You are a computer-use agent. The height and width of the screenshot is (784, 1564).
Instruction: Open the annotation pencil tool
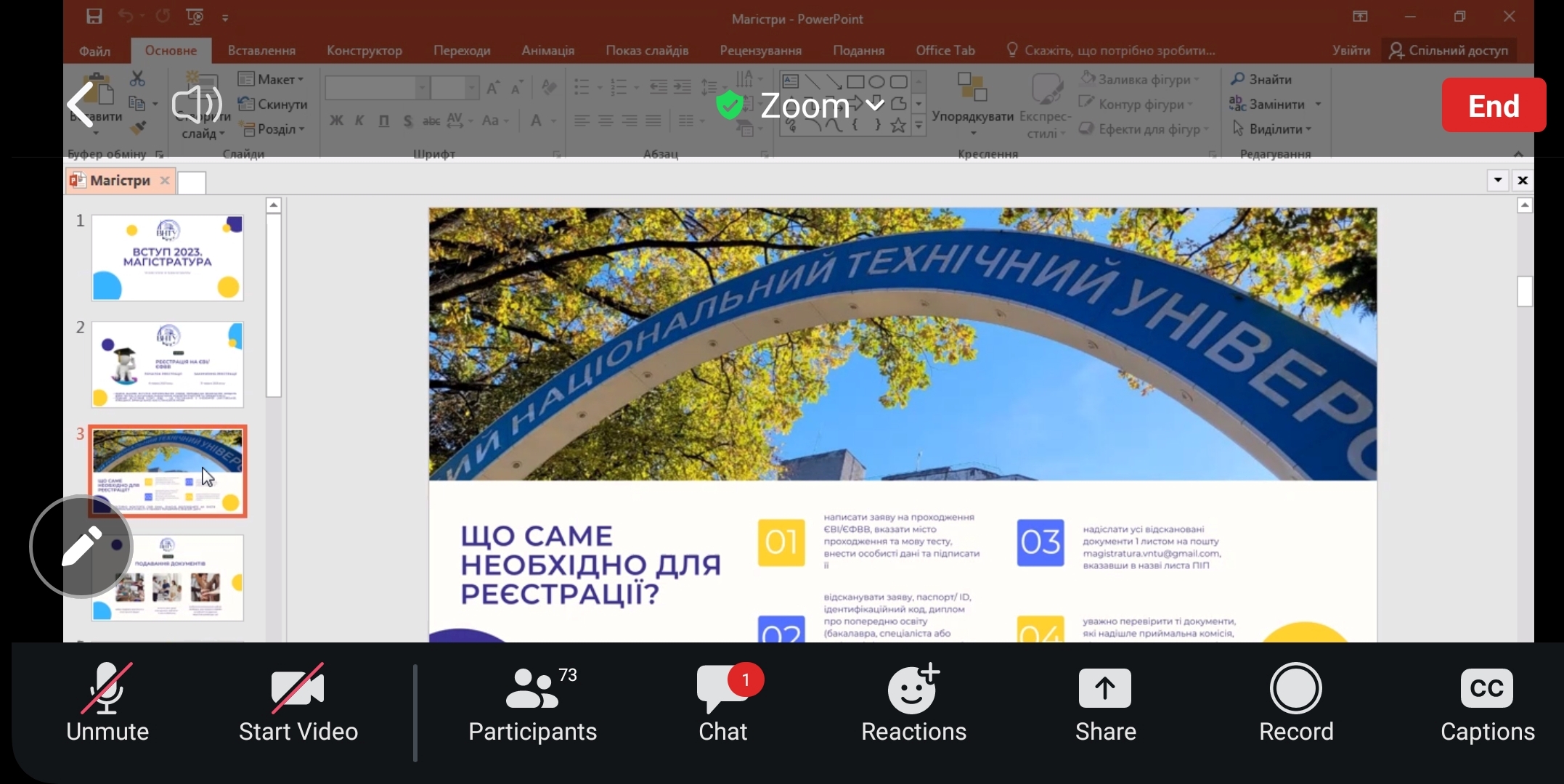pos(81,547)
